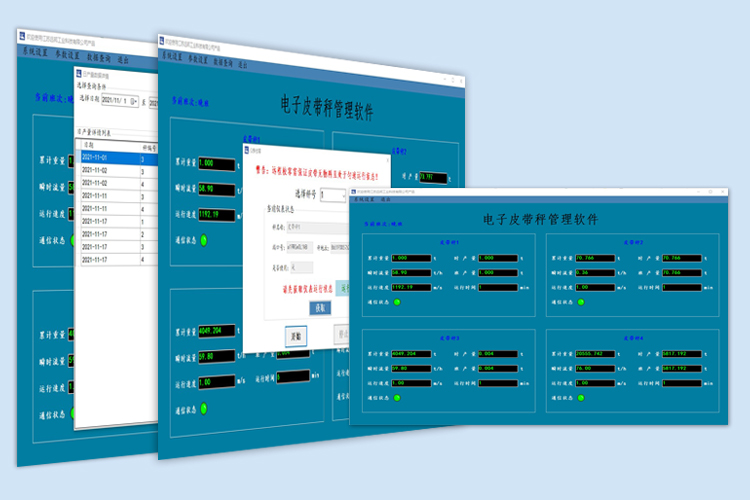Click 皮带秤3 green 通信状态 indicator in front window
Screen dimensions: 750x500
[397, 397]
